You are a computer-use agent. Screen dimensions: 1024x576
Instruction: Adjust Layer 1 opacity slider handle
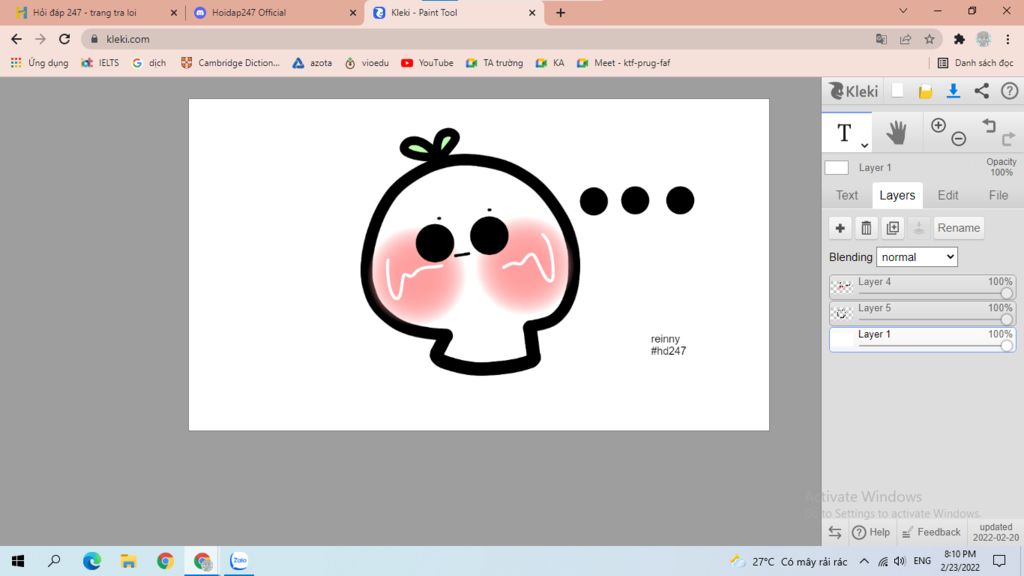pos(1006,346)
